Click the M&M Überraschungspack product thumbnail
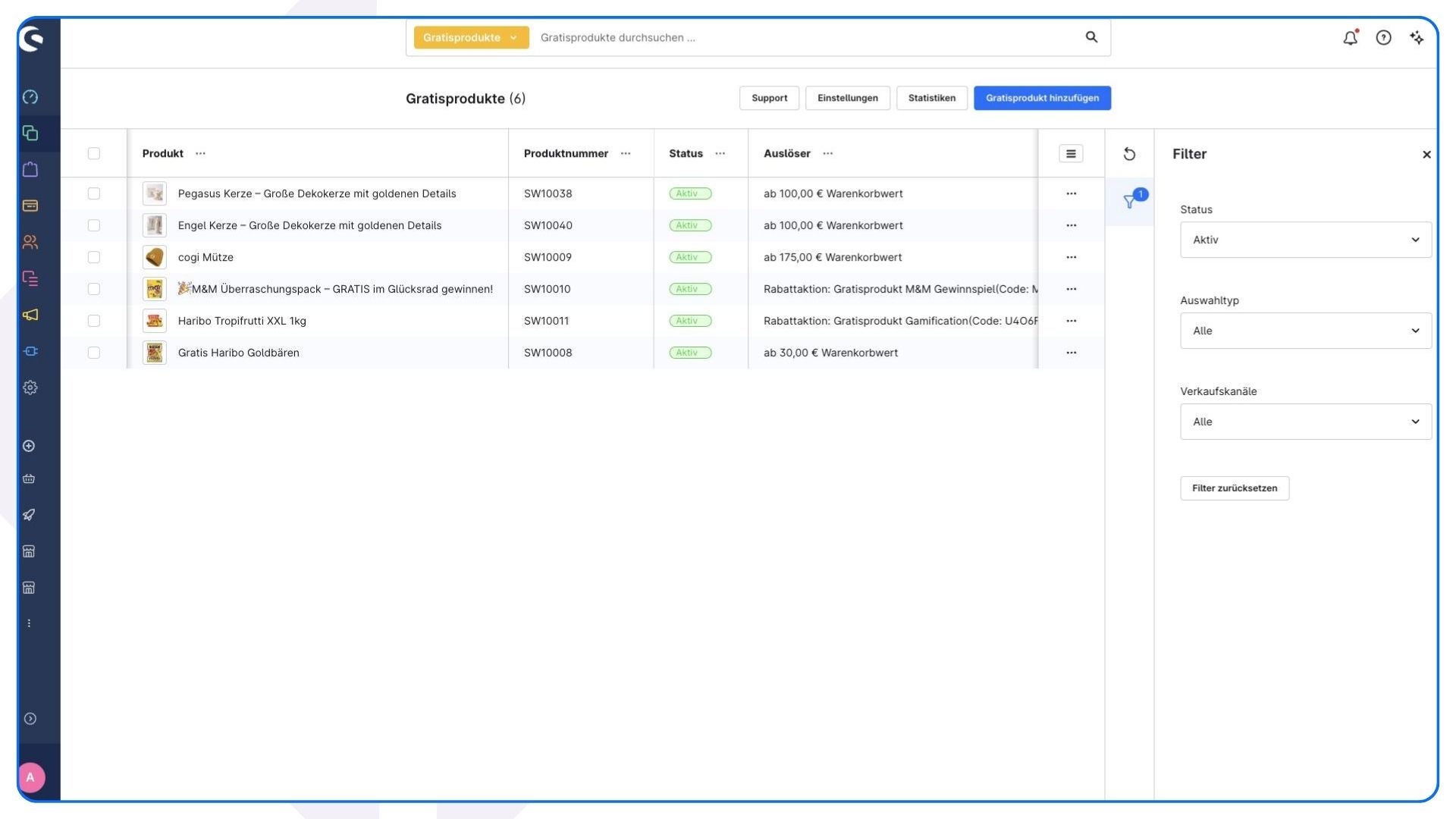 tap(155, 289)
